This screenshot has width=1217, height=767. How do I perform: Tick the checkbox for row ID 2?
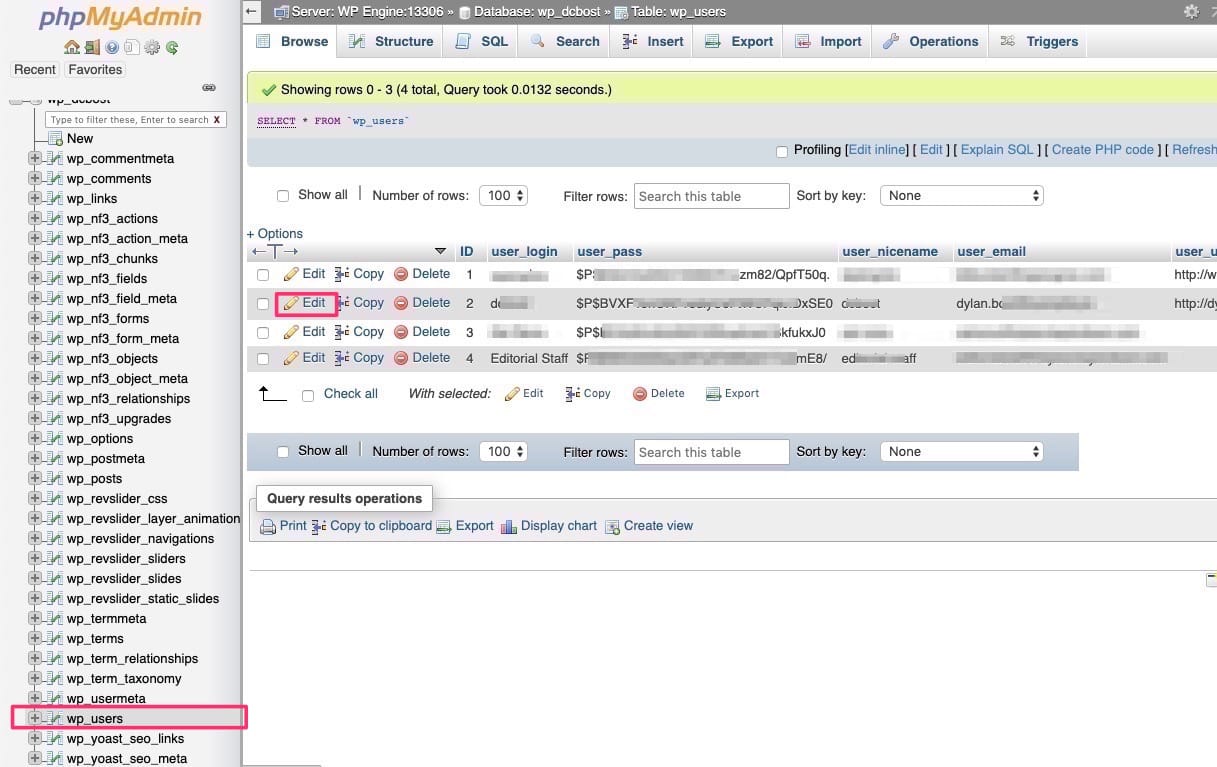263,303
